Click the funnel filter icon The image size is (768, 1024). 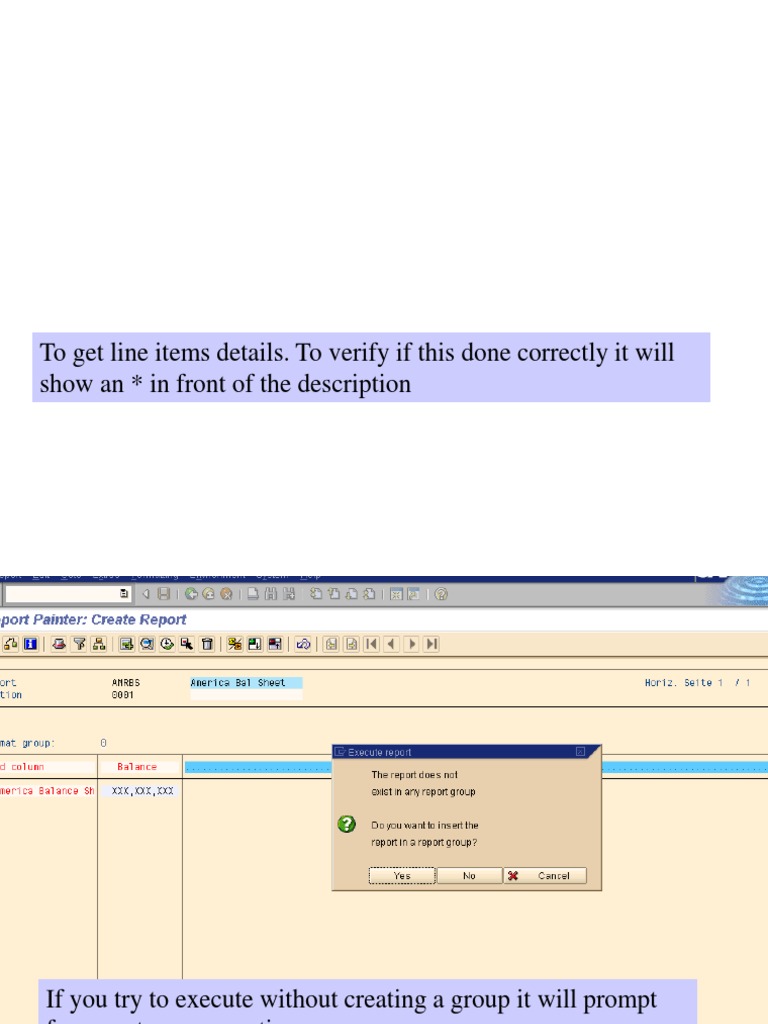pyautogui.click(x=79, y=644)
